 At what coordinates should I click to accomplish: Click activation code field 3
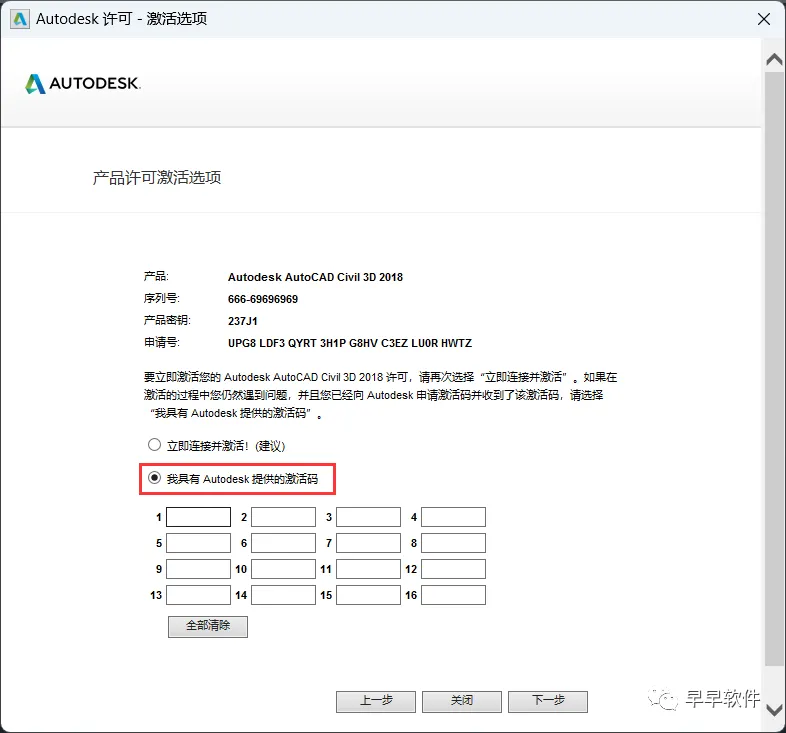pyautogui.click(x=368, y=517)
